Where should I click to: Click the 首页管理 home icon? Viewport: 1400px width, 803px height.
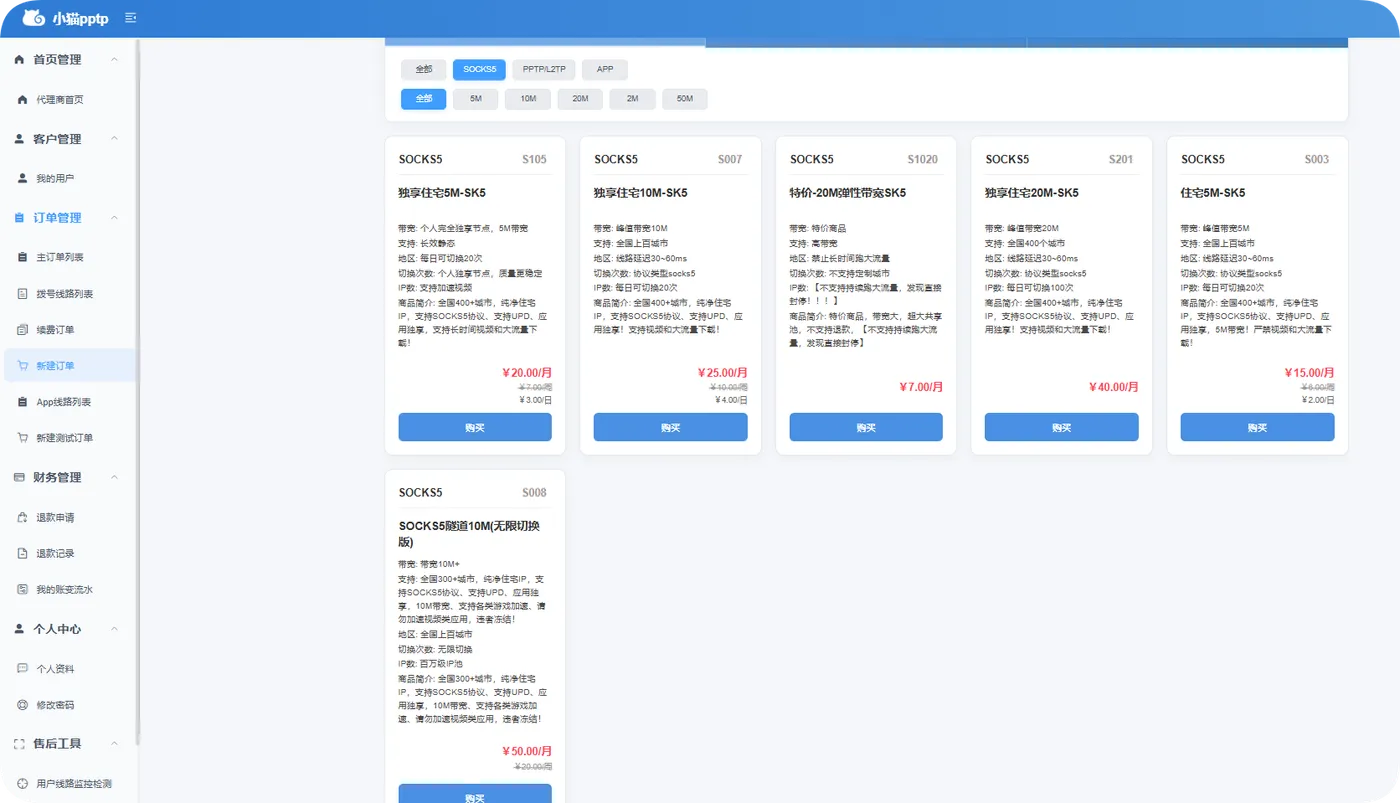[19, 60]
